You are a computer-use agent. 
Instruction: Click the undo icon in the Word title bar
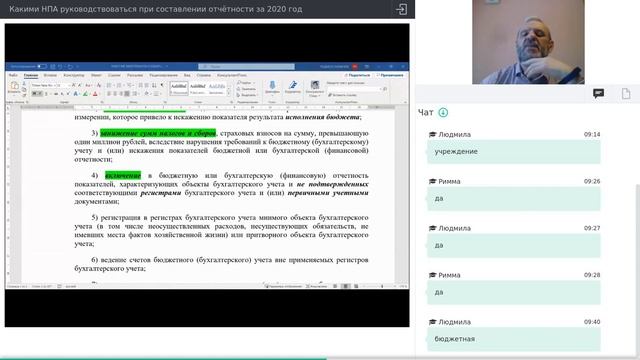[60, 67]
